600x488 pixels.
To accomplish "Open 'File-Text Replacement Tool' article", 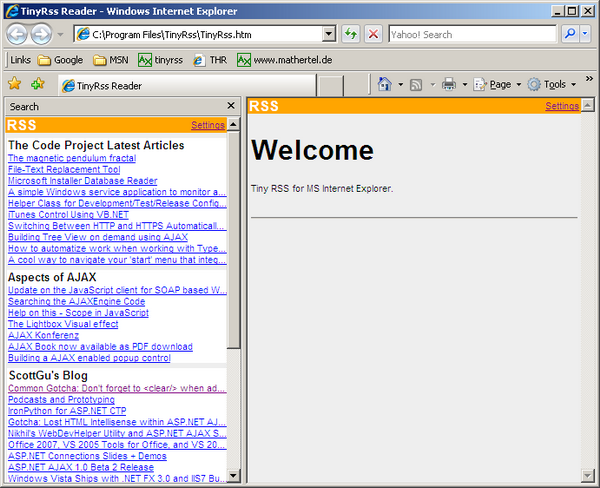I will tap(64, 170).
